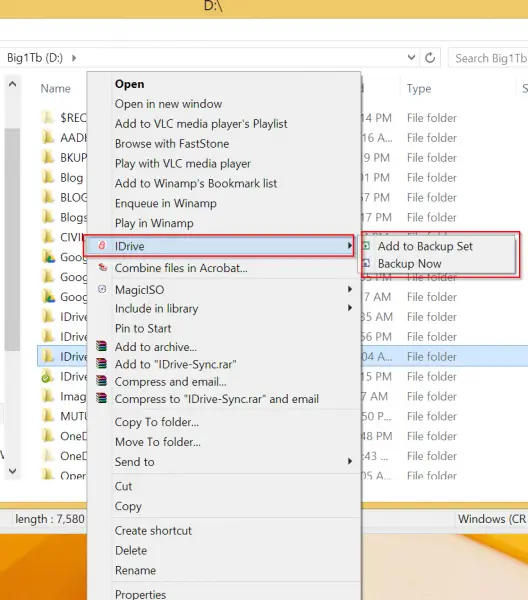528x600 pixels.
Task: Click the refresh icon next to address bar
Action: point(430,58)
